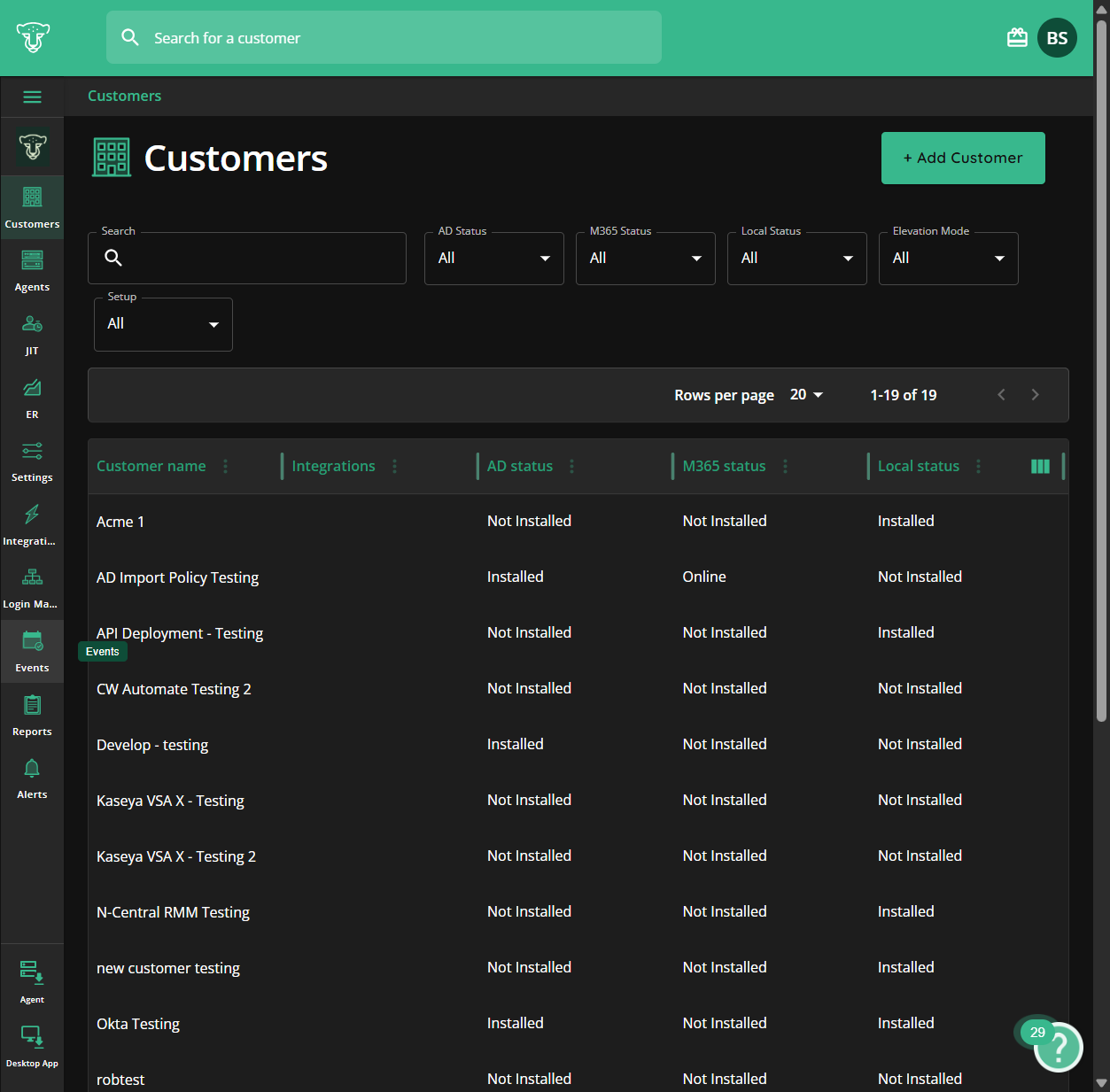Go to the previous page arrow
This screenshot has height=1092, width=1110.
[1001, 395]
